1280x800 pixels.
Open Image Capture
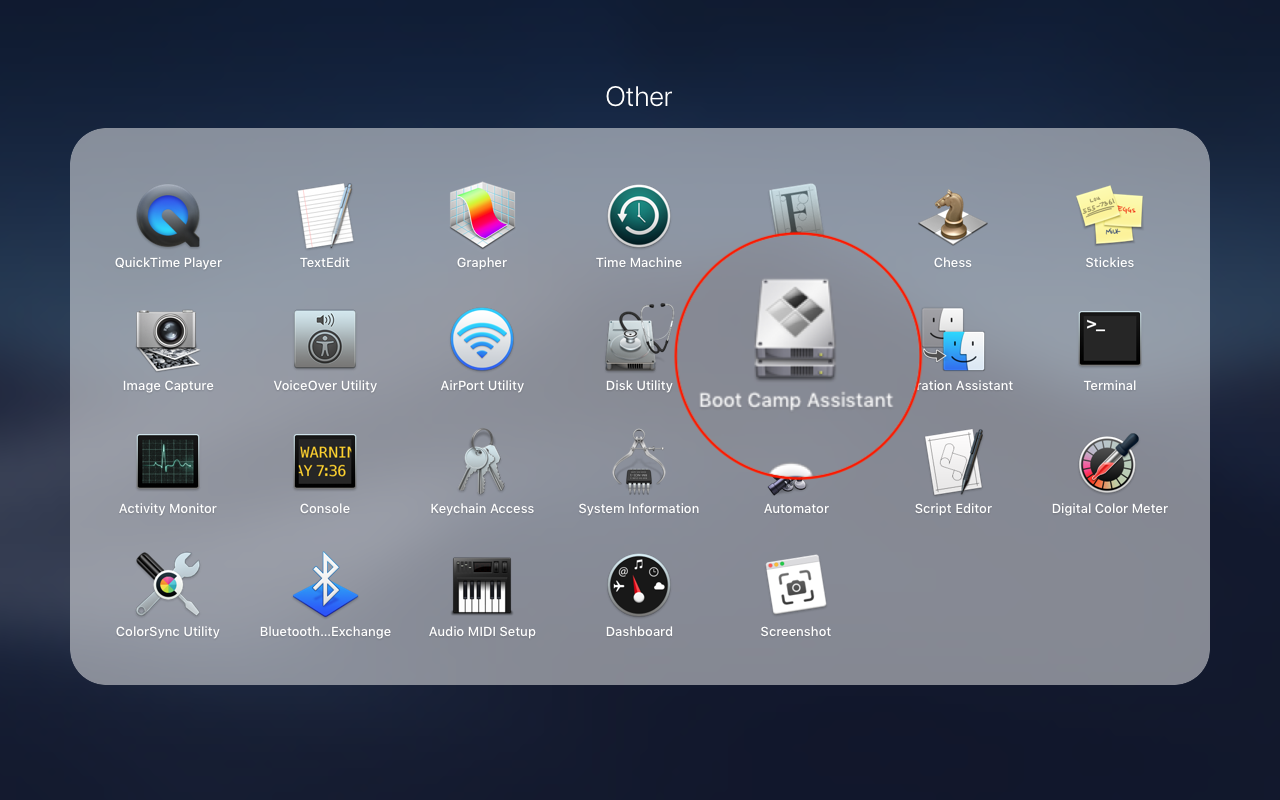(168, 339)
